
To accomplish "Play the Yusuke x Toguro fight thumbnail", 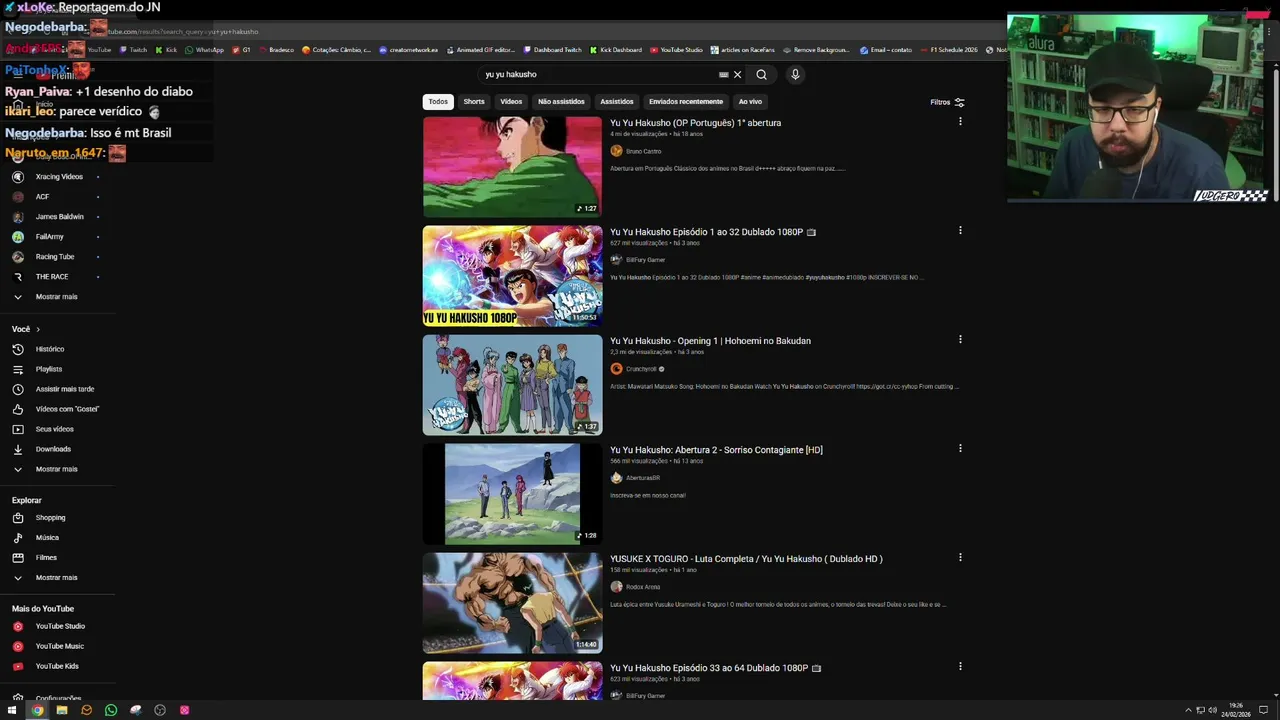I will coord(512,602).
